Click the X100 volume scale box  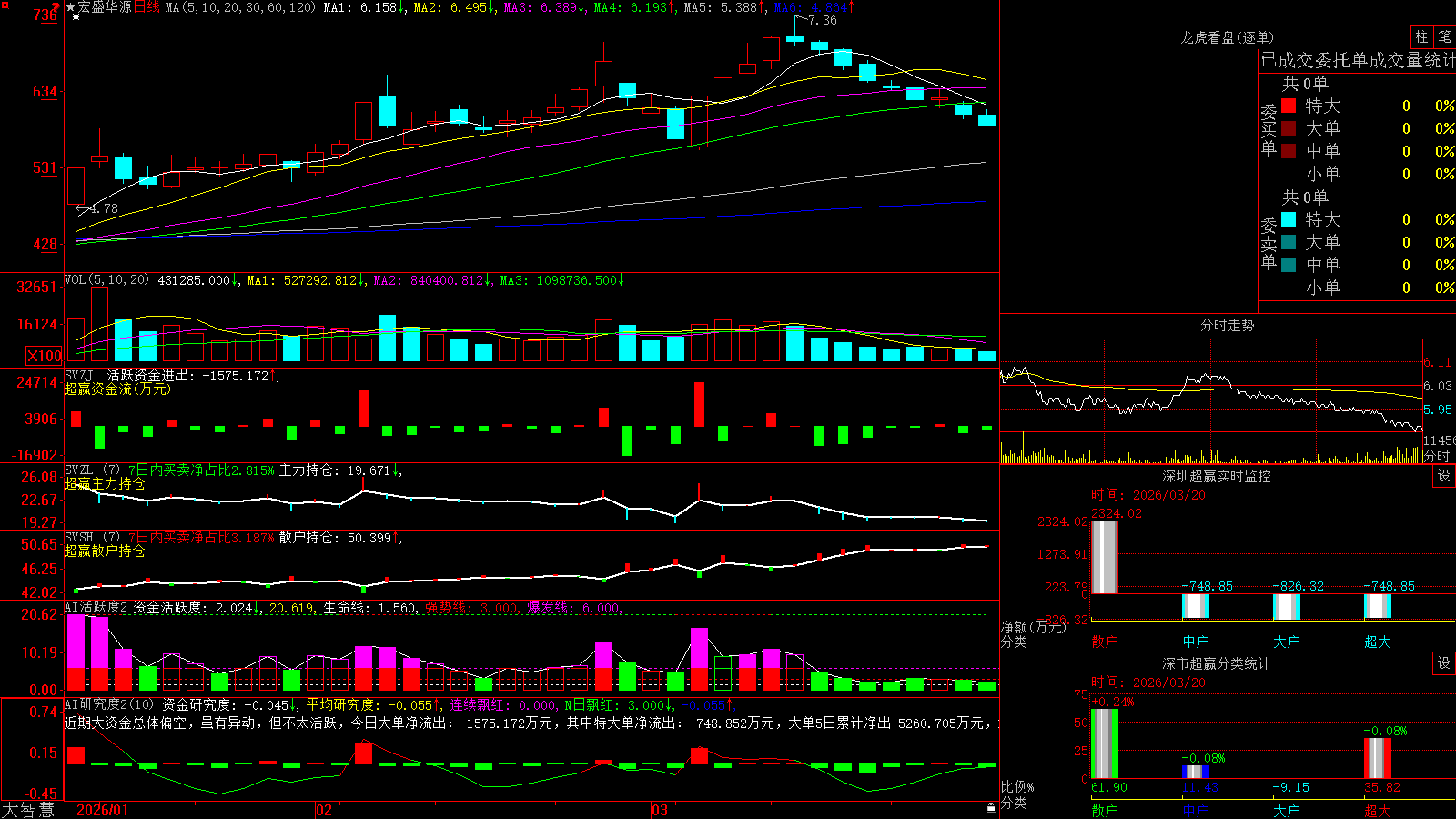point(44,356)
